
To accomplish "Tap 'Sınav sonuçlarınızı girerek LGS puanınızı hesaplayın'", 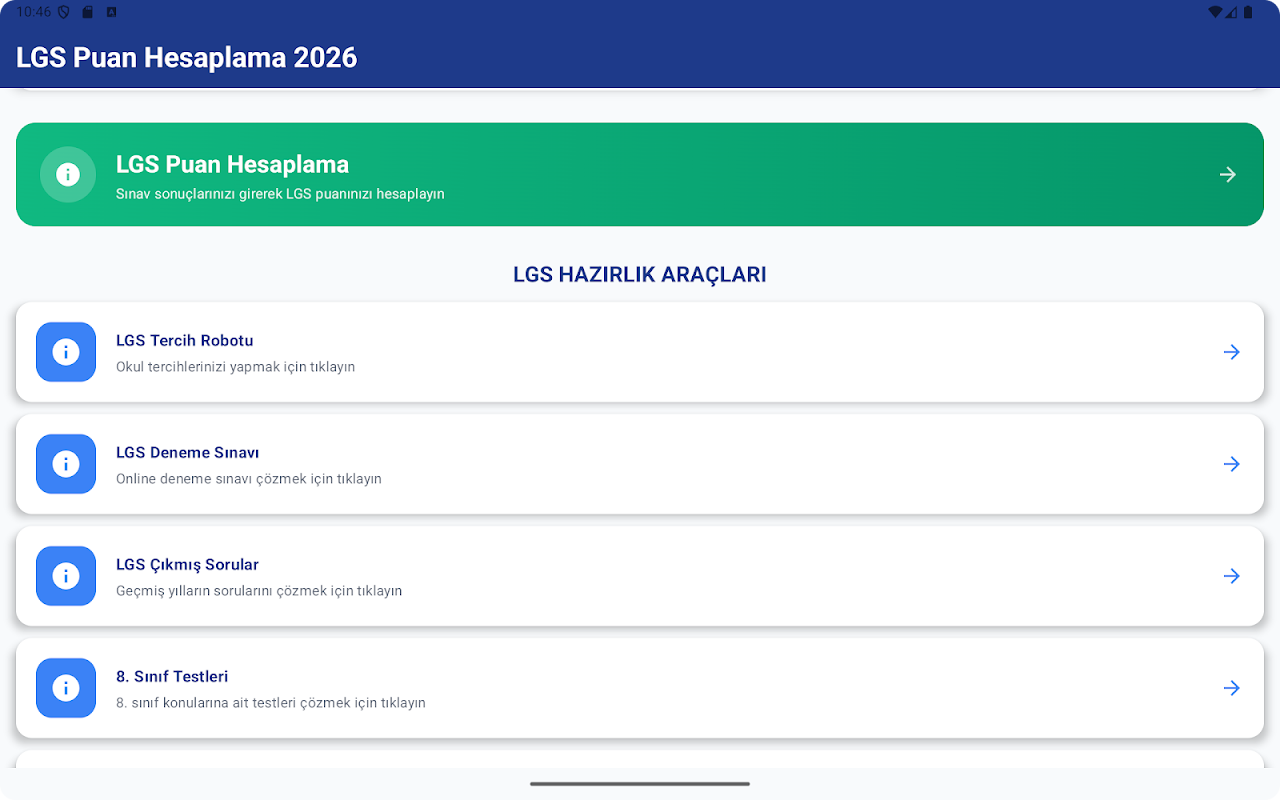I will coord(280,194).
